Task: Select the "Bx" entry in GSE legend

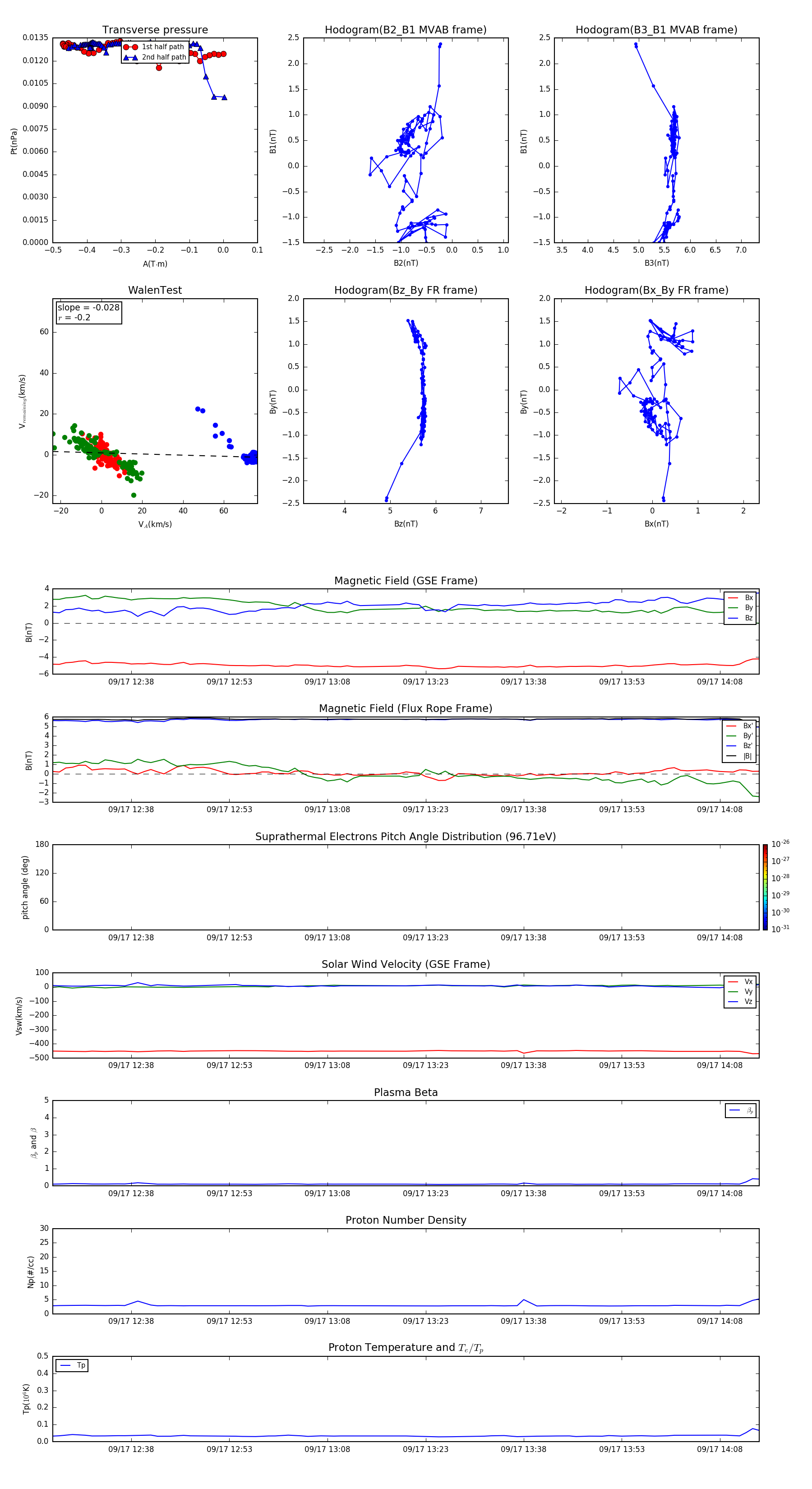Action: coord(740,598)
